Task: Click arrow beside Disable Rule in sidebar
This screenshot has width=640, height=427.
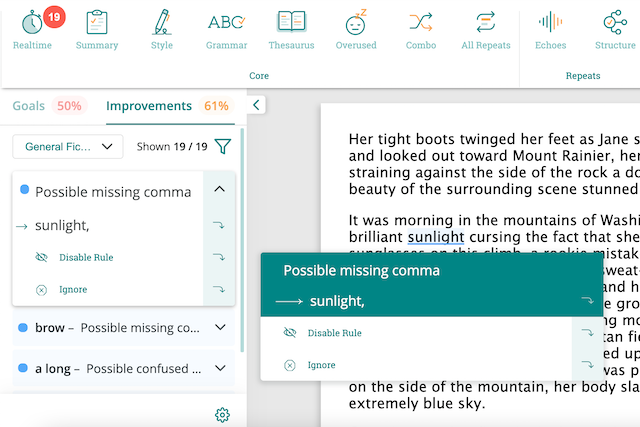Action: pyautogui.click(x=219, y=257)
